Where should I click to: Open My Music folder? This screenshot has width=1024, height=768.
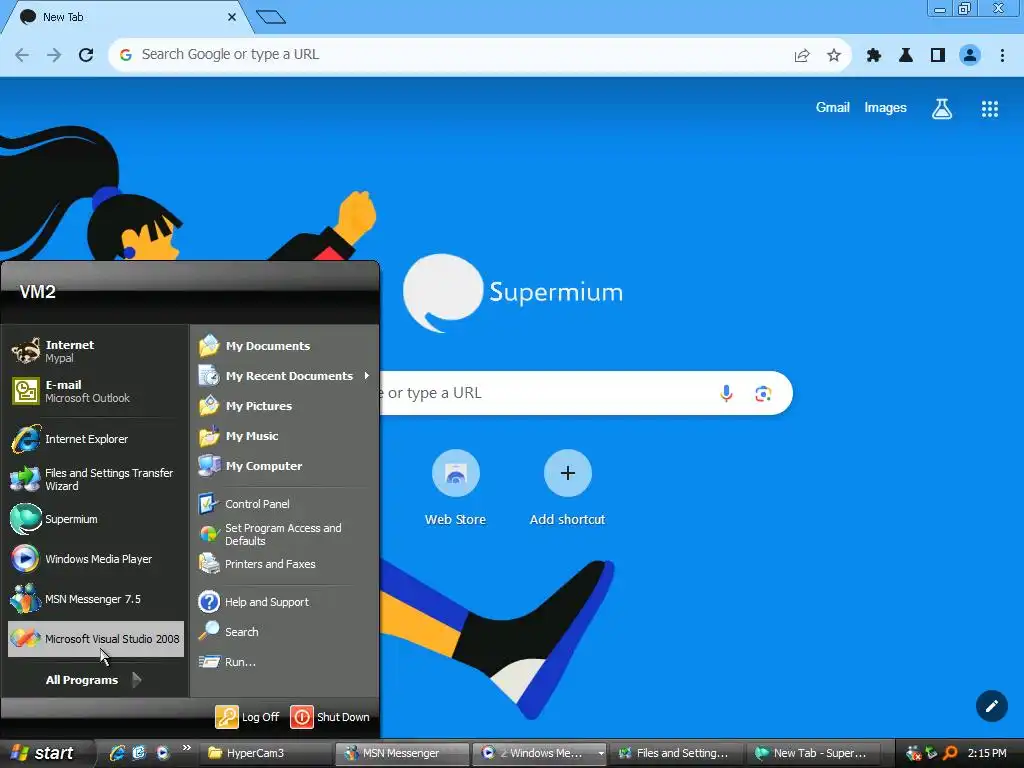[285, 436]
